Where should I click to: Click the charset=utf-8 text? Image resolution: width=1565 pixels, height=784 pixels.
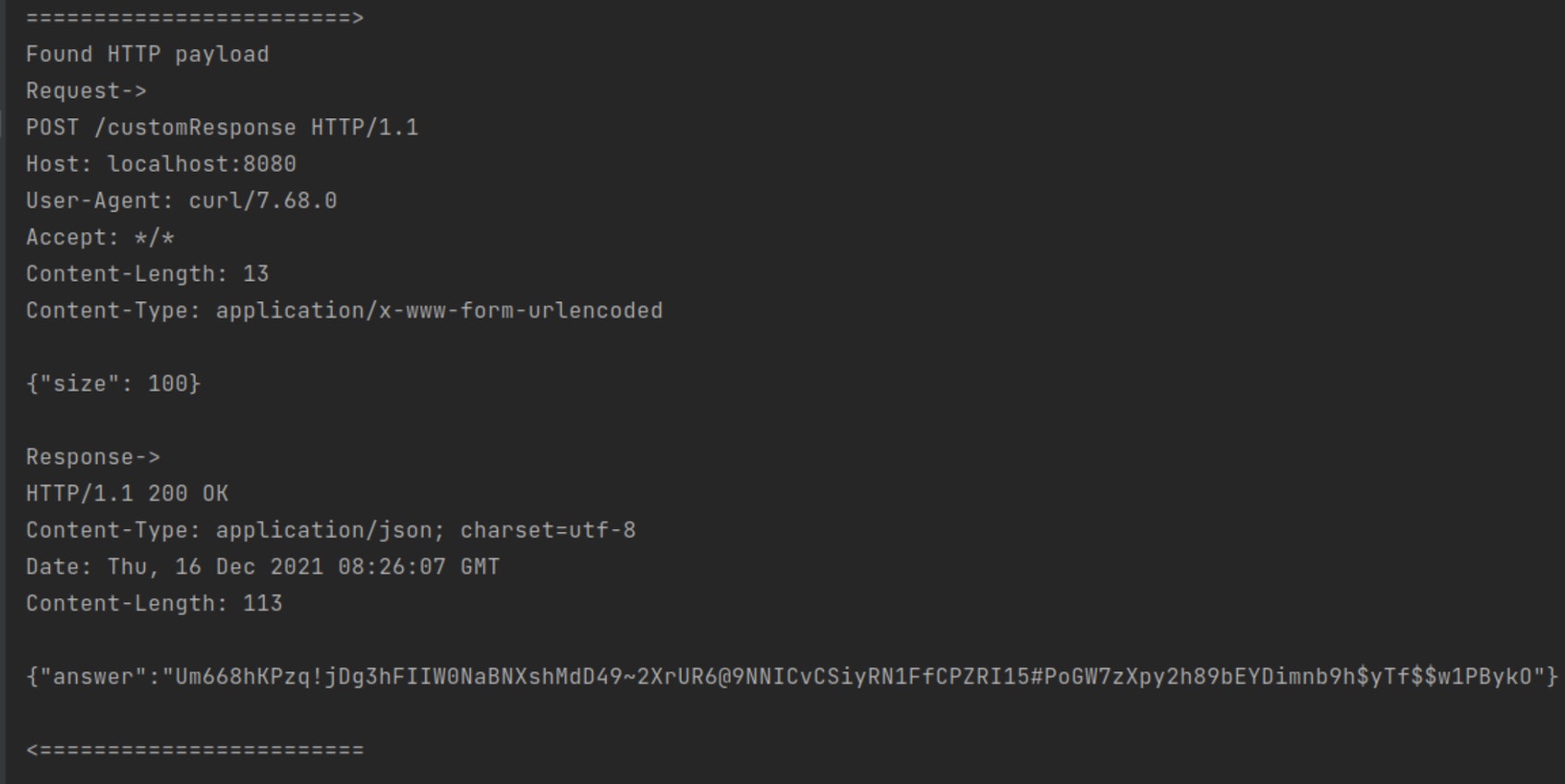click(547, 530)
